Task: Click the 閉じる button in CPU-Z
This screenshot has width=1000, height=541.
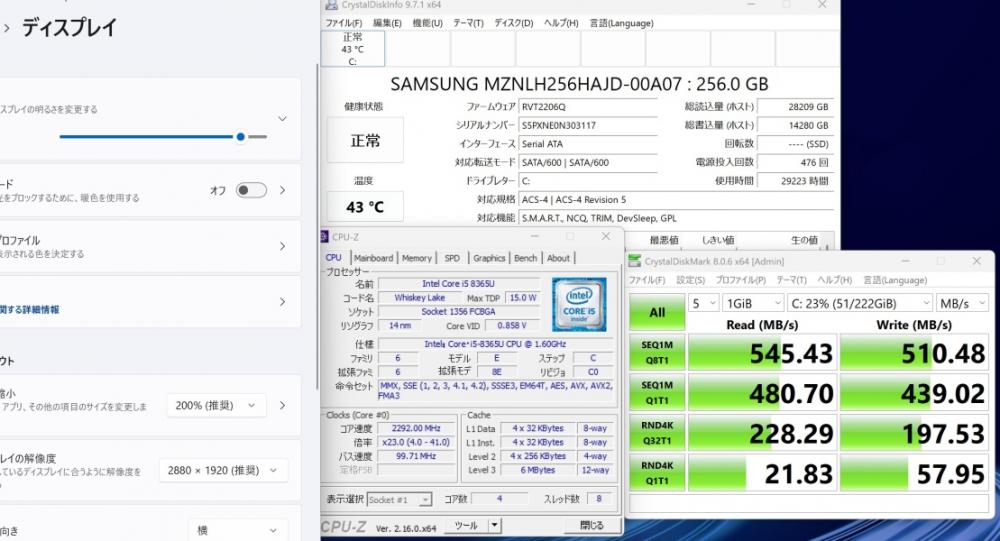Action: (x=591, y=525)
